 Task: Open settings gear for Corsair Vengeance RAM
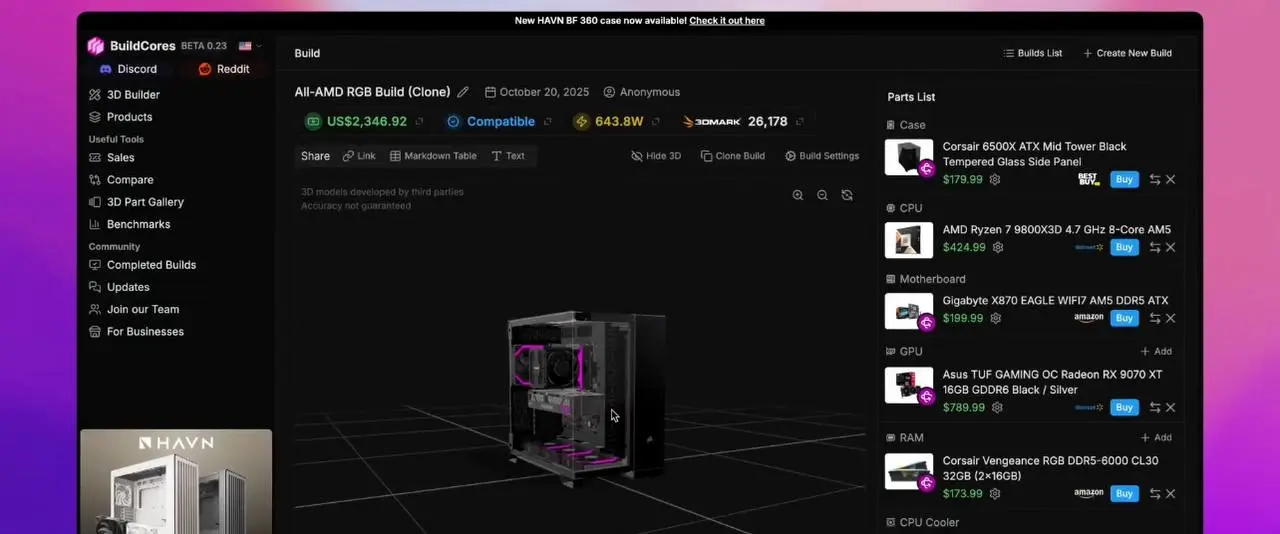tap(995, 493)
